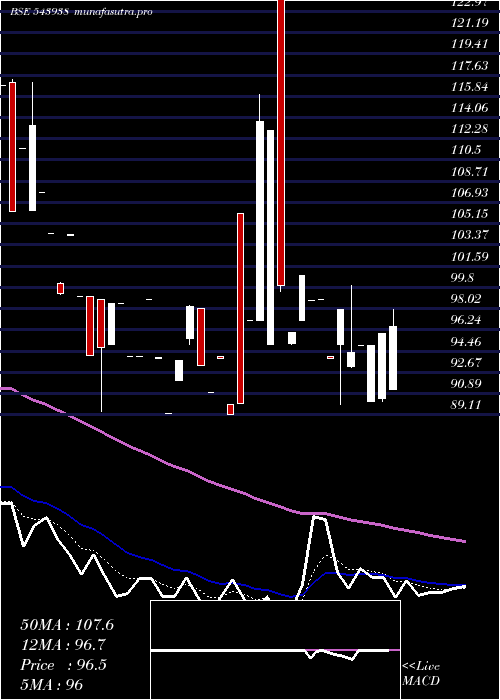Select the 90.89 price axis label
Screen dimensions: 500x700
(466, 383)
